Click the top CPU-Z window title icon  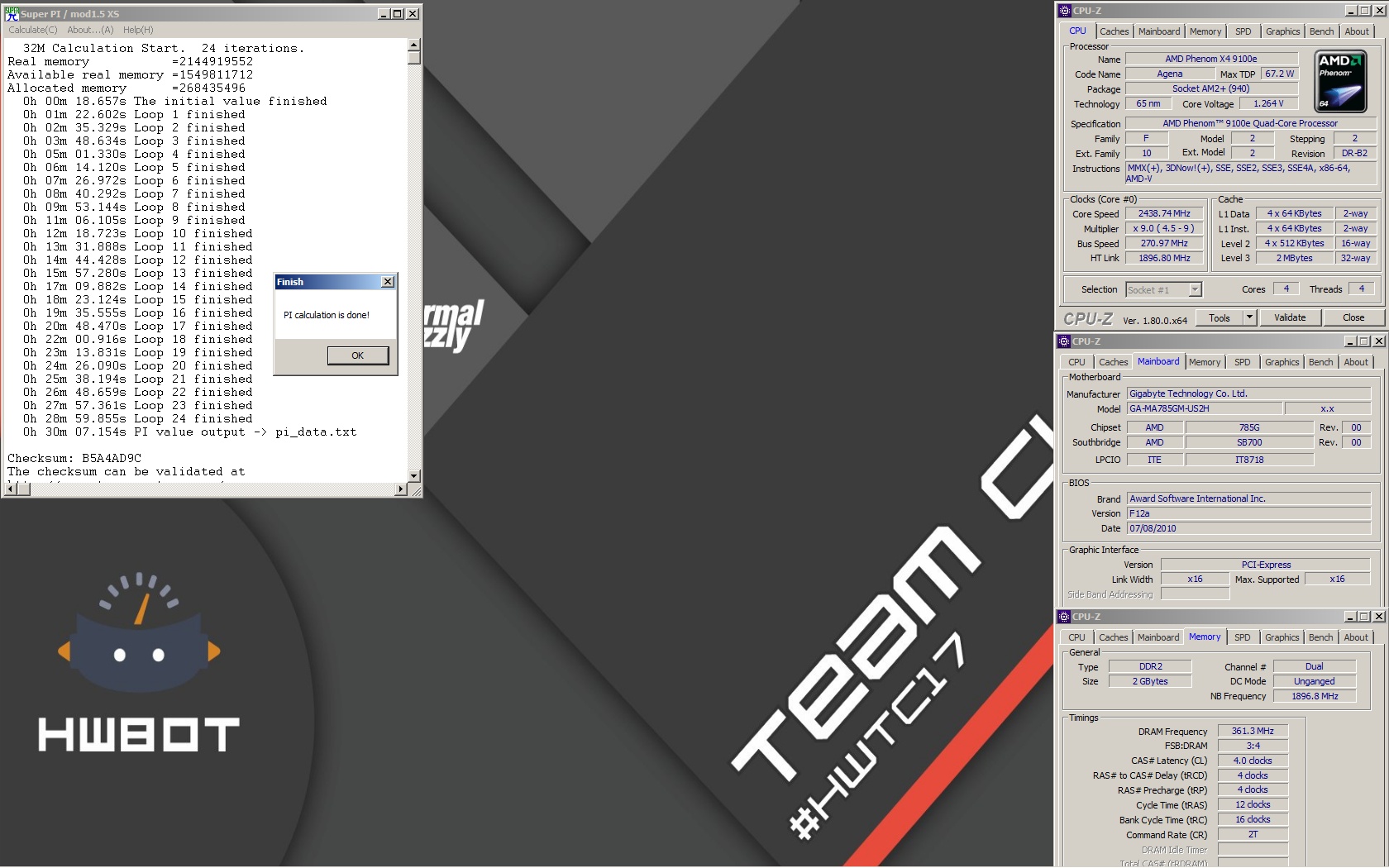[1065, 11]
